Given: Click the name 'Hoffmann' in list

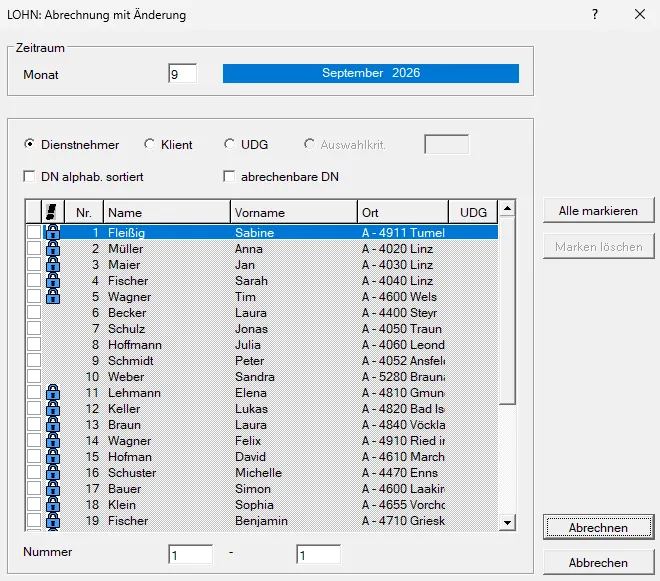Looking at the screenshot, I should pyautogui.click(x=135, y=344).
